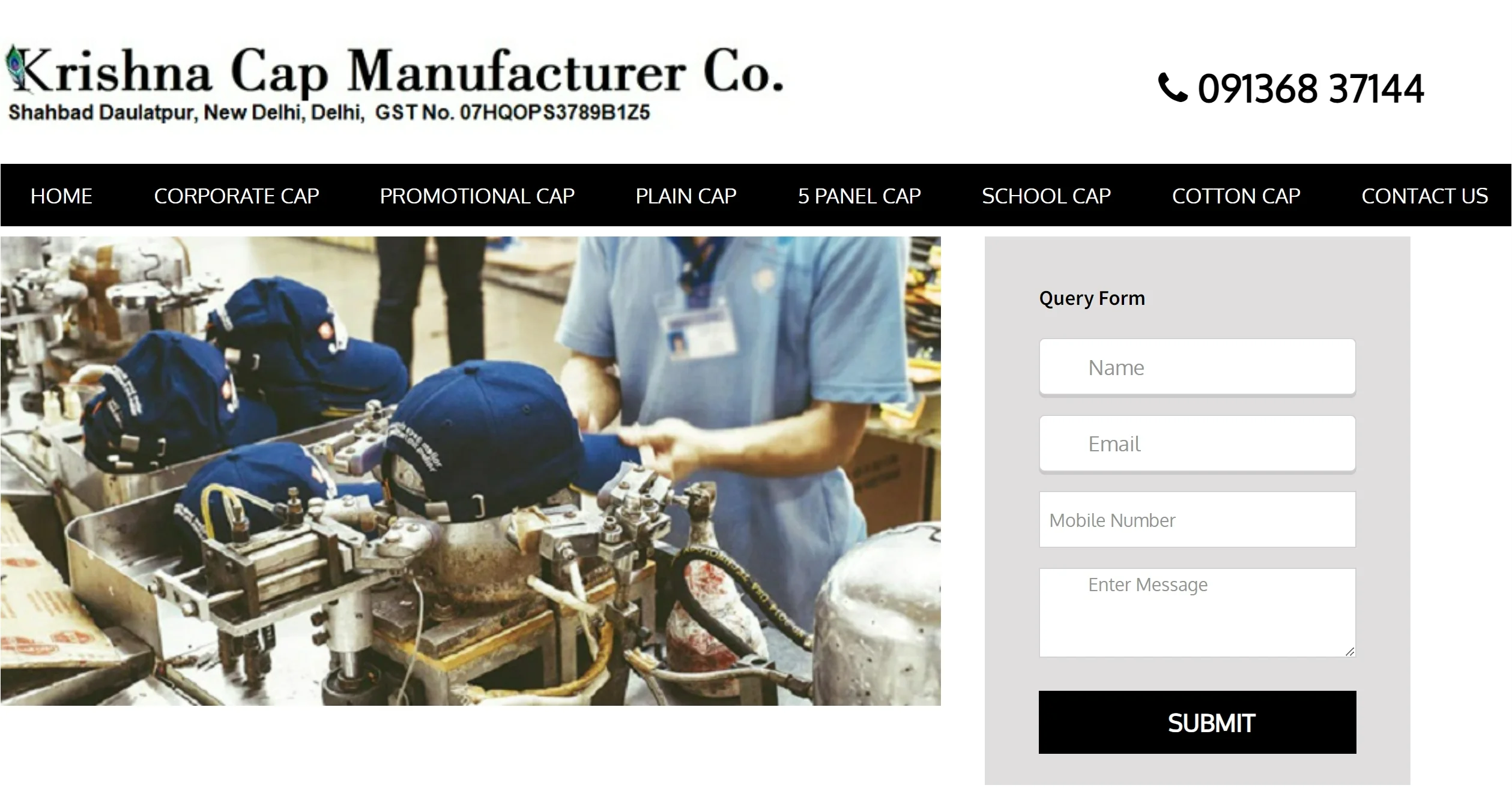
Task: Choose COTTON CAP from the navigation
Action: click(1236, 196)
